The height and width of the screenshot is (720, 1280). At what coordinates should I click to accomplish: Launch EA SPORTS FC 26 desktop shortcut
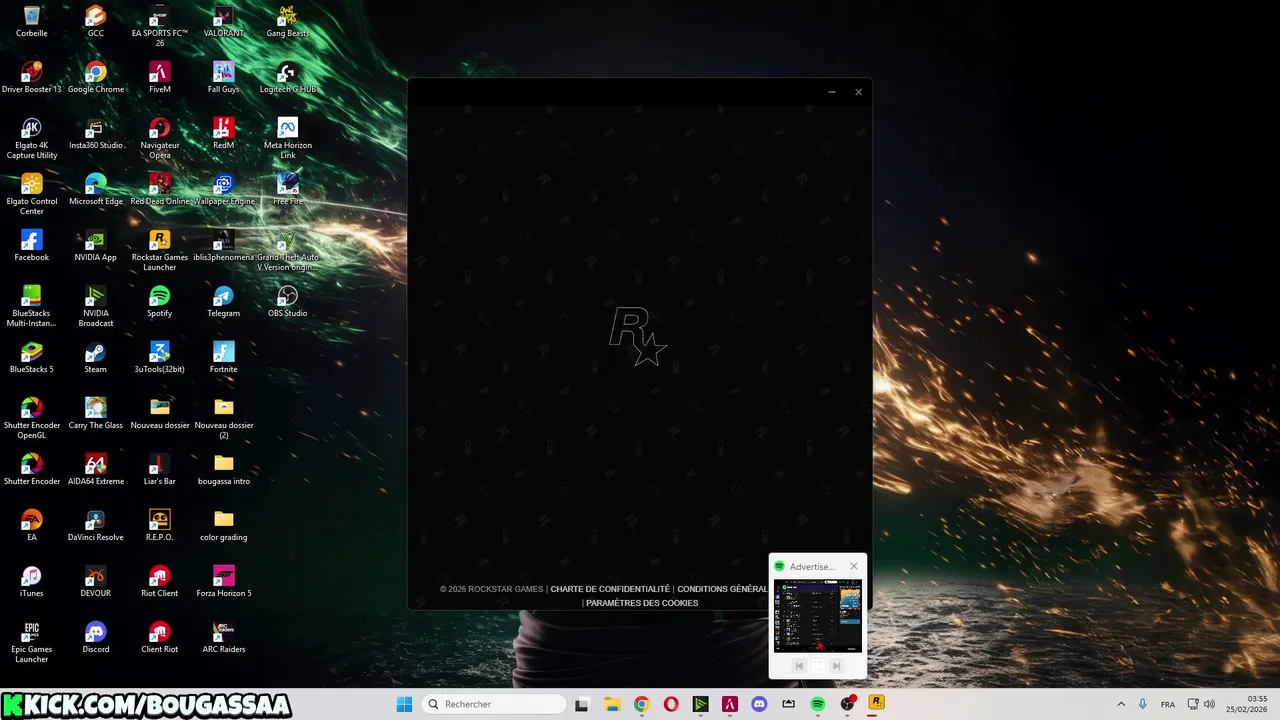160,26
